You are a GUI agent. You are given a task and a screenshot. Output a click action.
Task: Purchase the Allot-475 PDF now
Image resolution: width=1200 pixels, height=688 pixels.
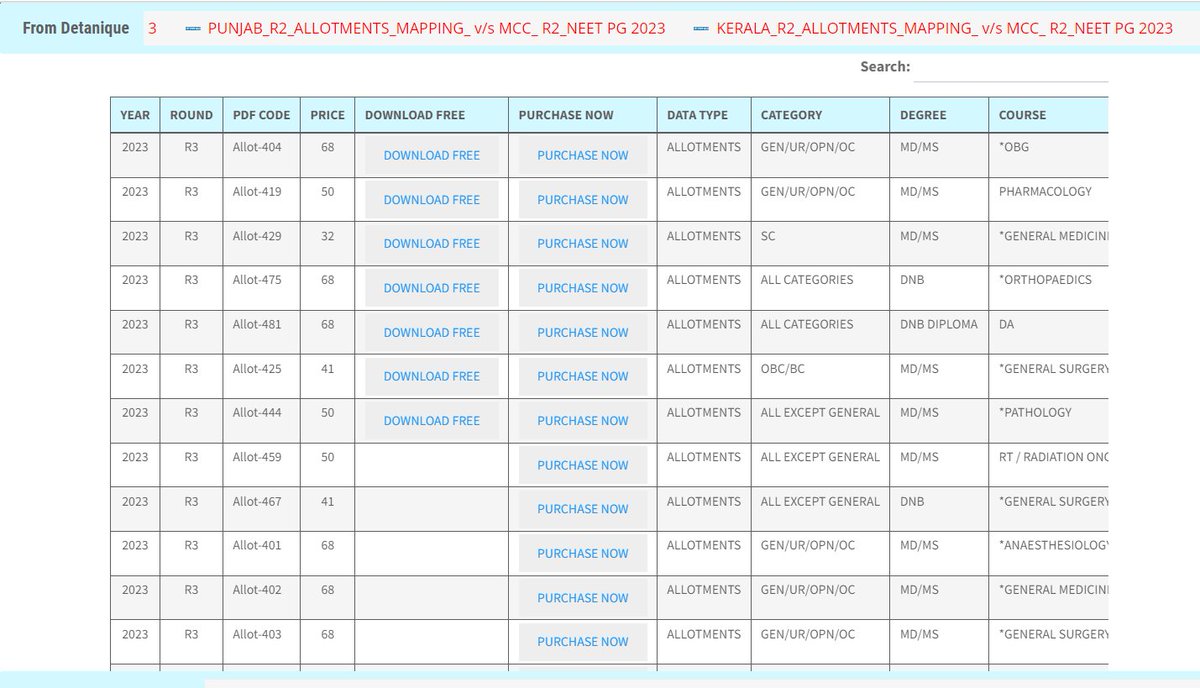(583, 287)
